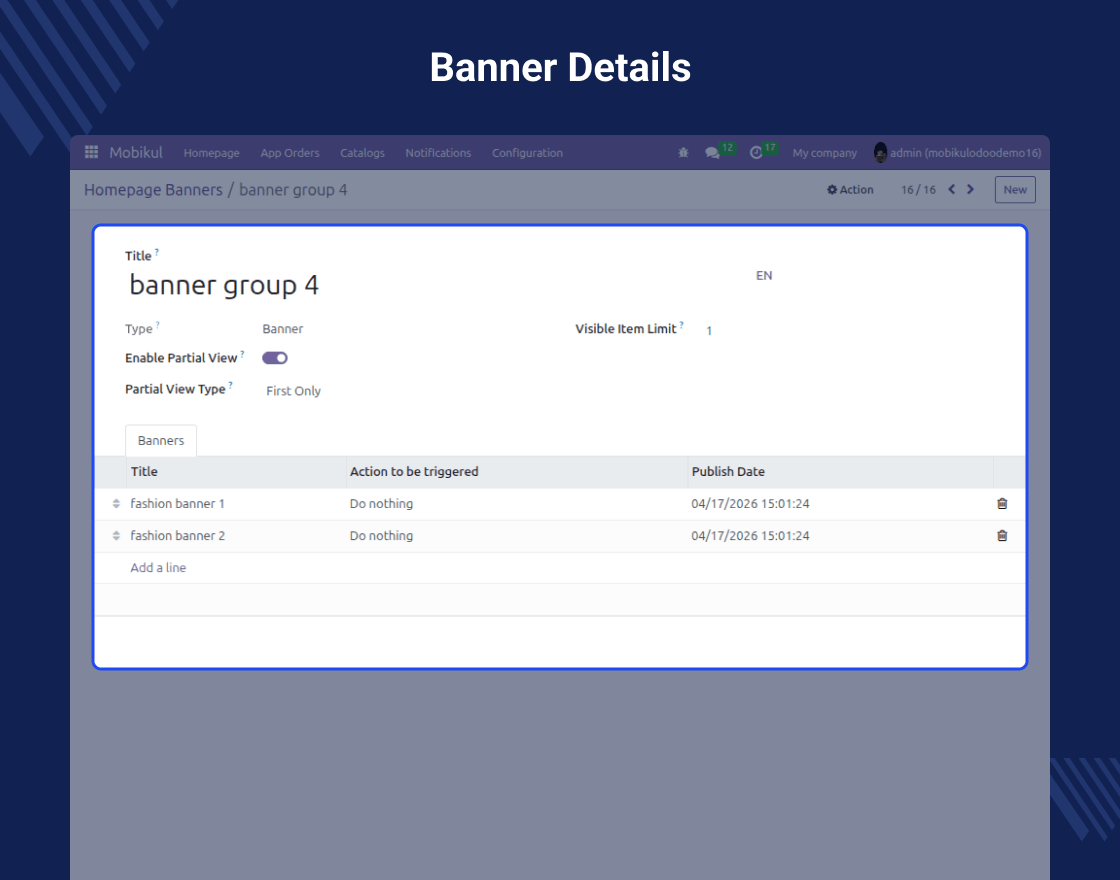
Task: Grab the fashion banner 2 drag handle
Action: (116, 536)
